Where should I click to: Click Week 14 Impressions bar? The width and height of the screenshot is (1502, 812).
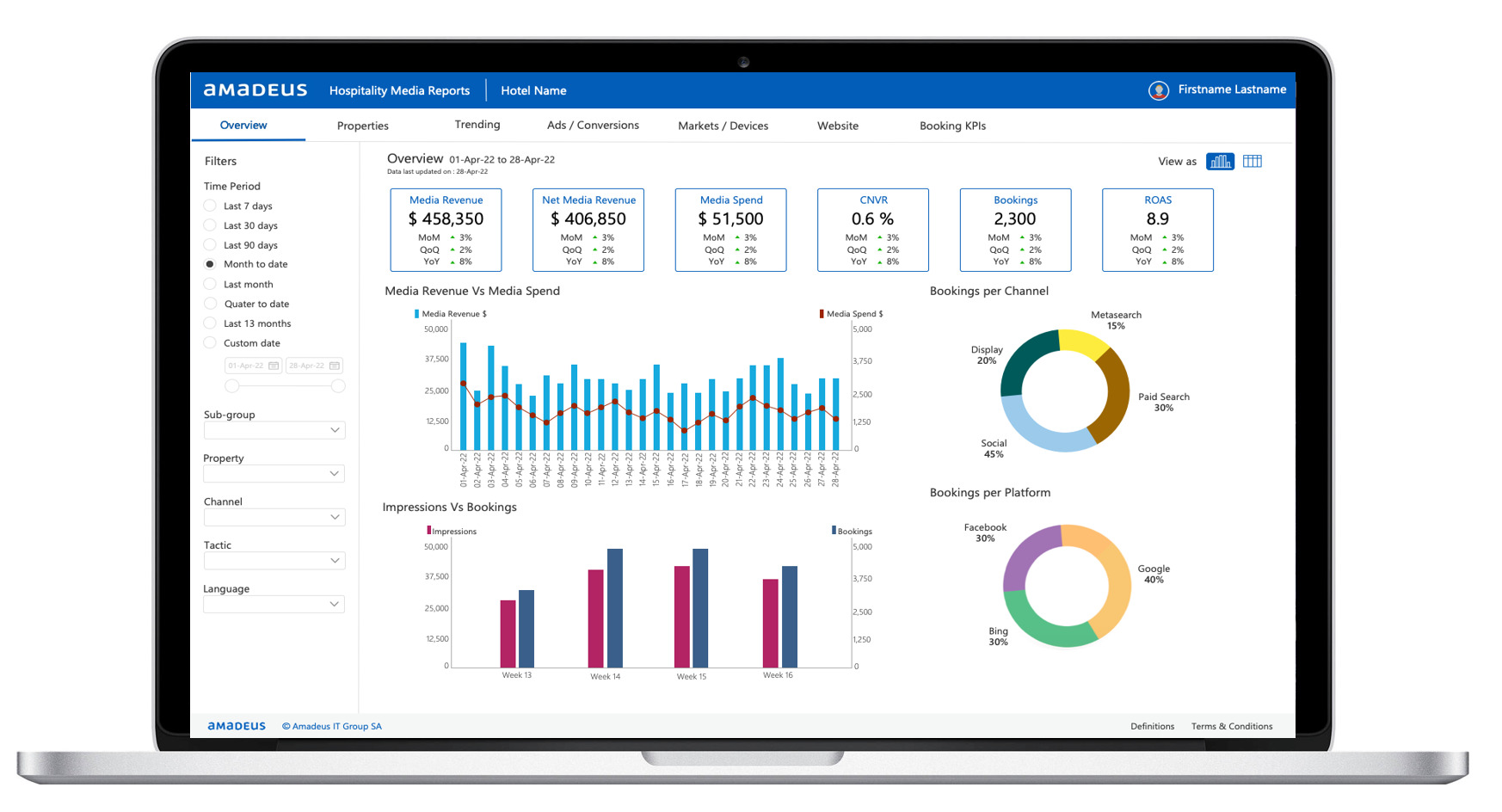coord(596,618)
